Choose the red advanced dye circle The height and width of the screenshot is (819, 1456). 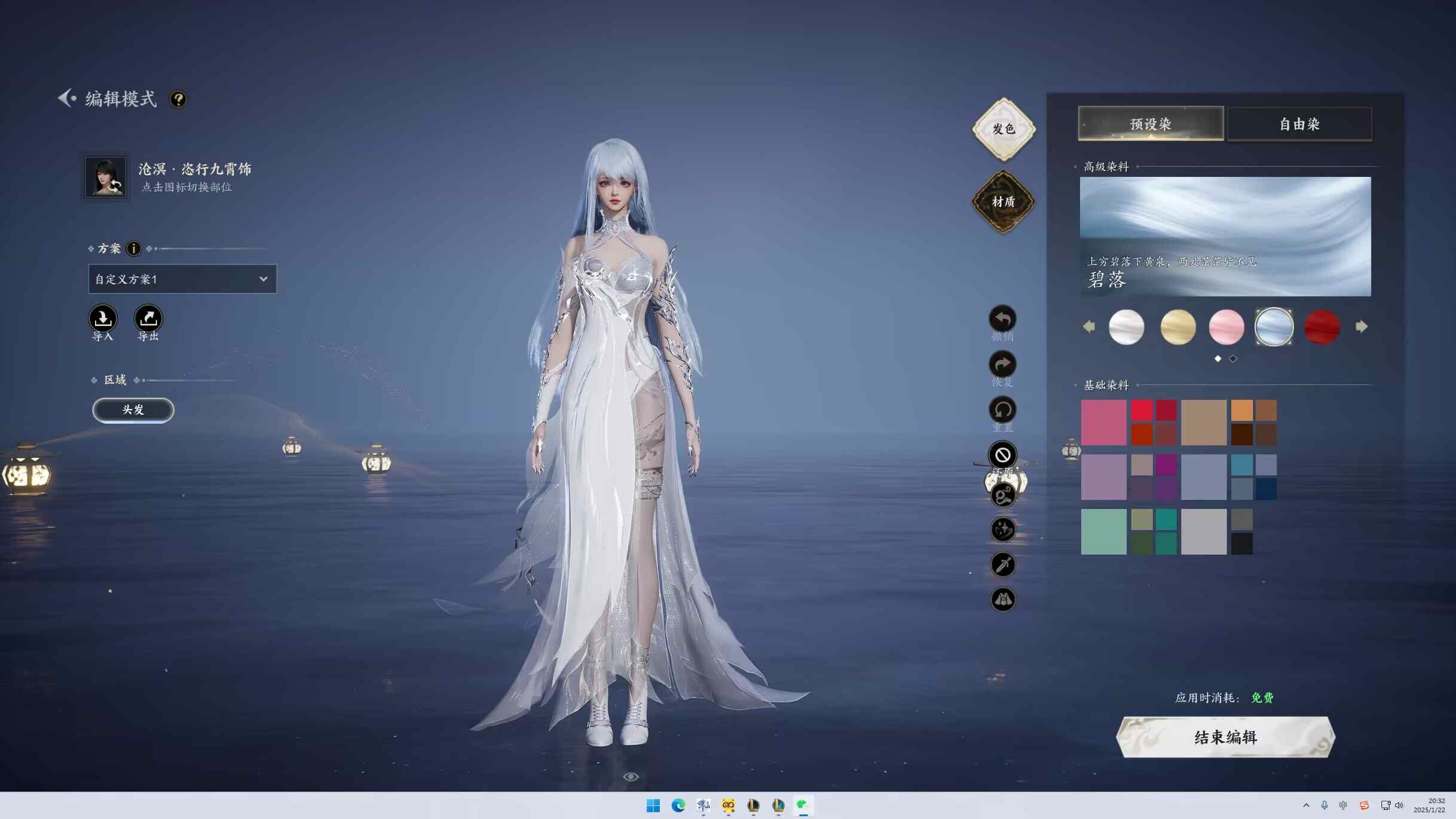(x=1322, y=327)
